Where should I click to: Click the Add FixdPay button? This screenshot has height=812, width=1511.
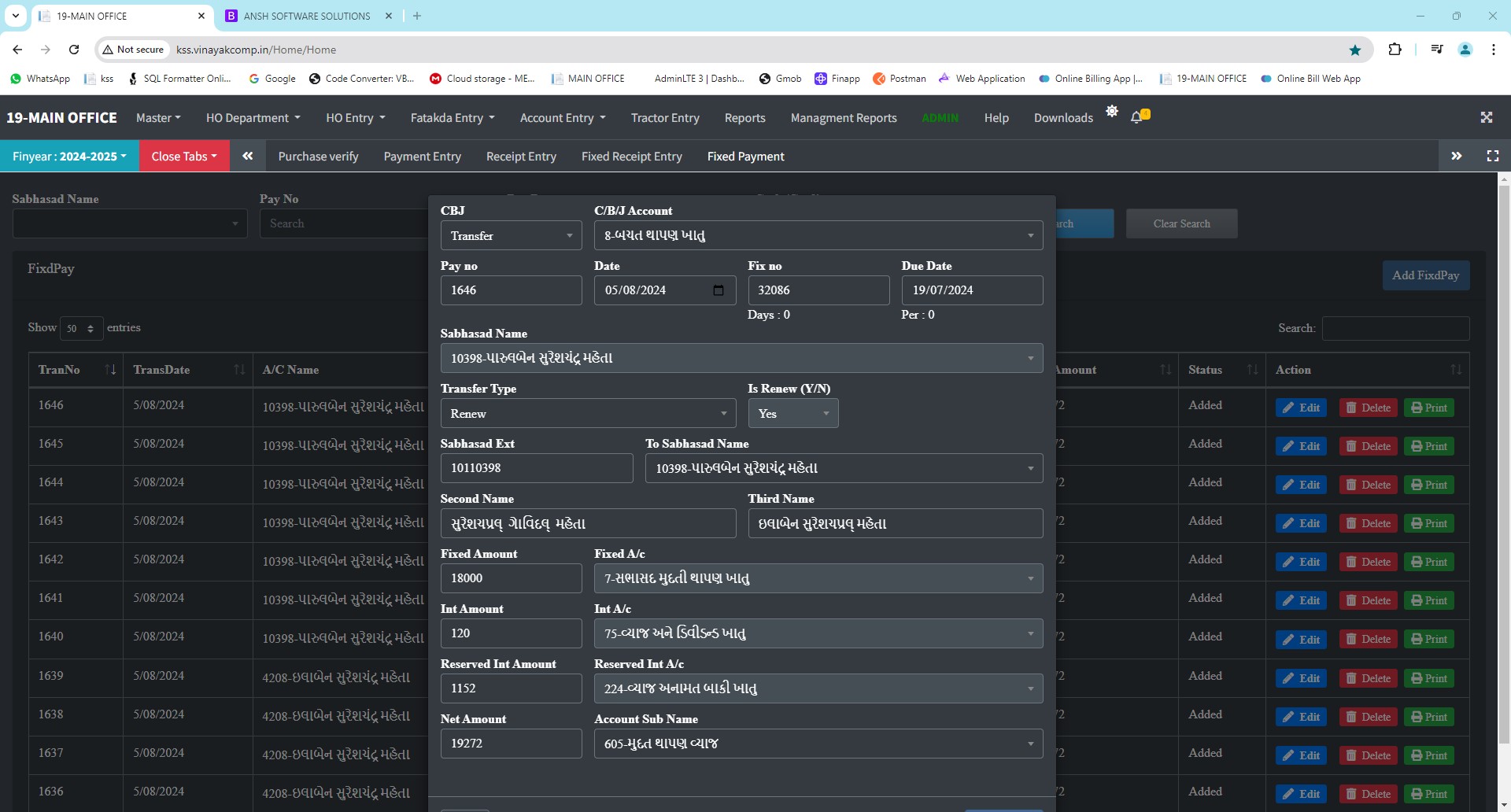1425,275
